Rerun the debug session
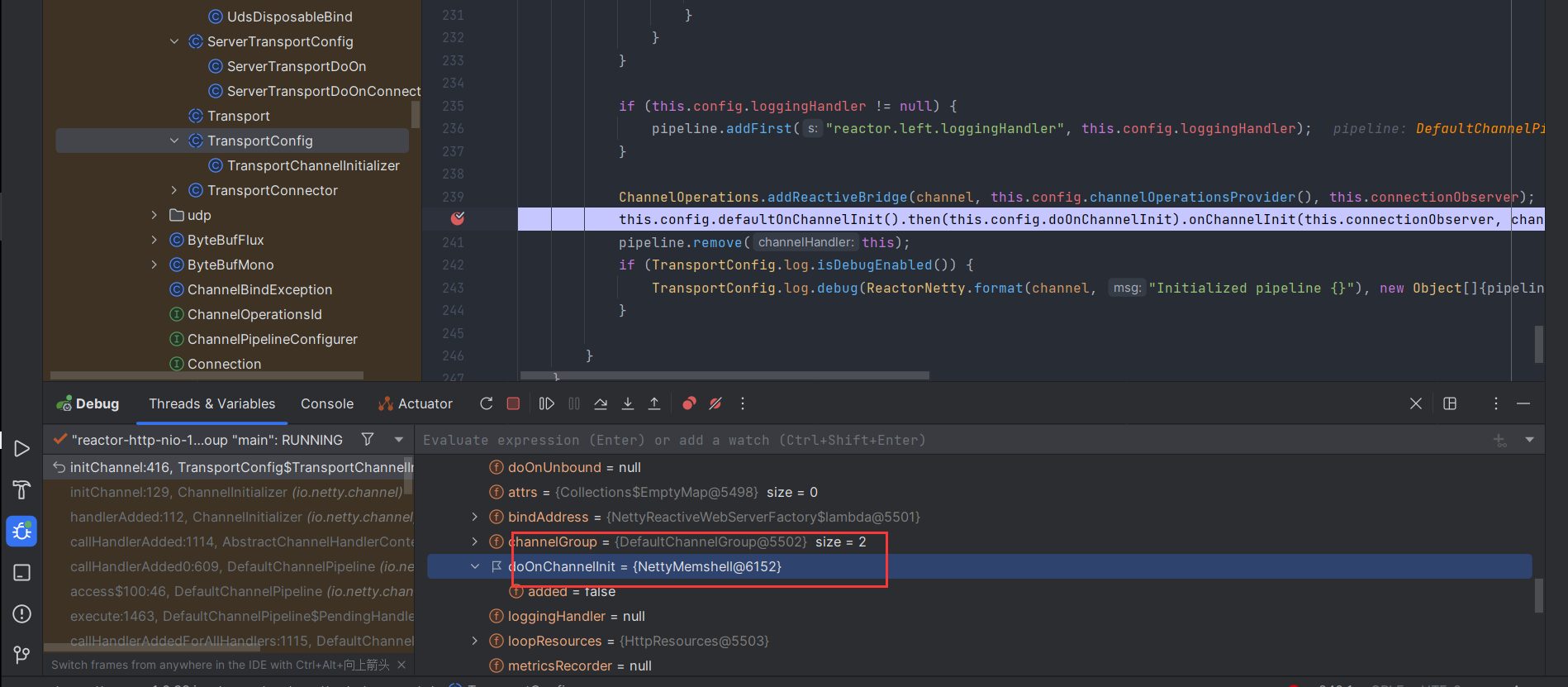The width and height of the screenshot is (1568, 687). click(487, 403)
